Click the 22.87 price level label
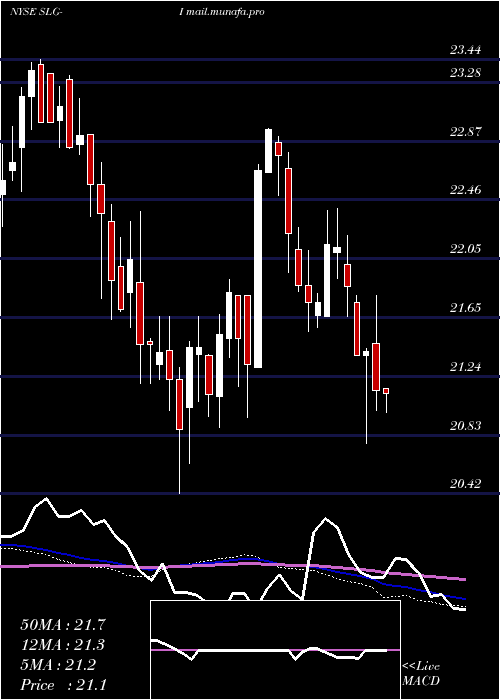Screen dimensions: 500x700 (x=465, y=132)
